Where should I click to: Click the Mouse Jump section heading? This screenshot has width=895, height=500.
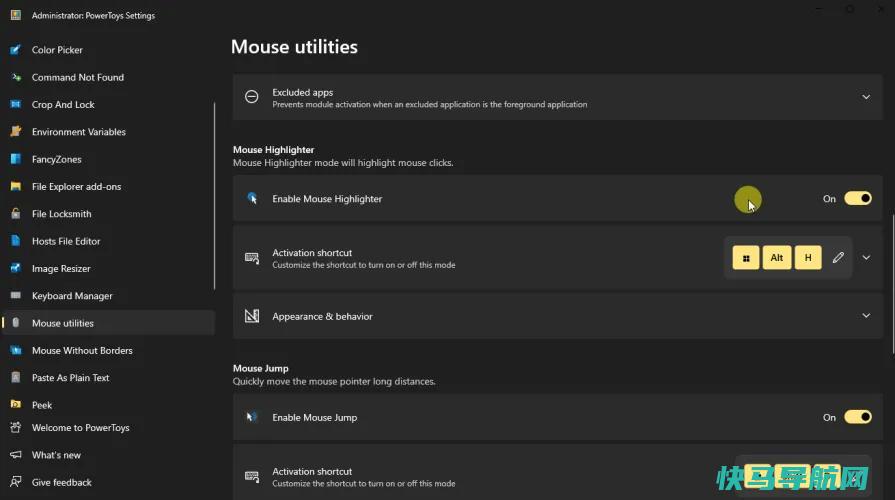pos(260,368)
